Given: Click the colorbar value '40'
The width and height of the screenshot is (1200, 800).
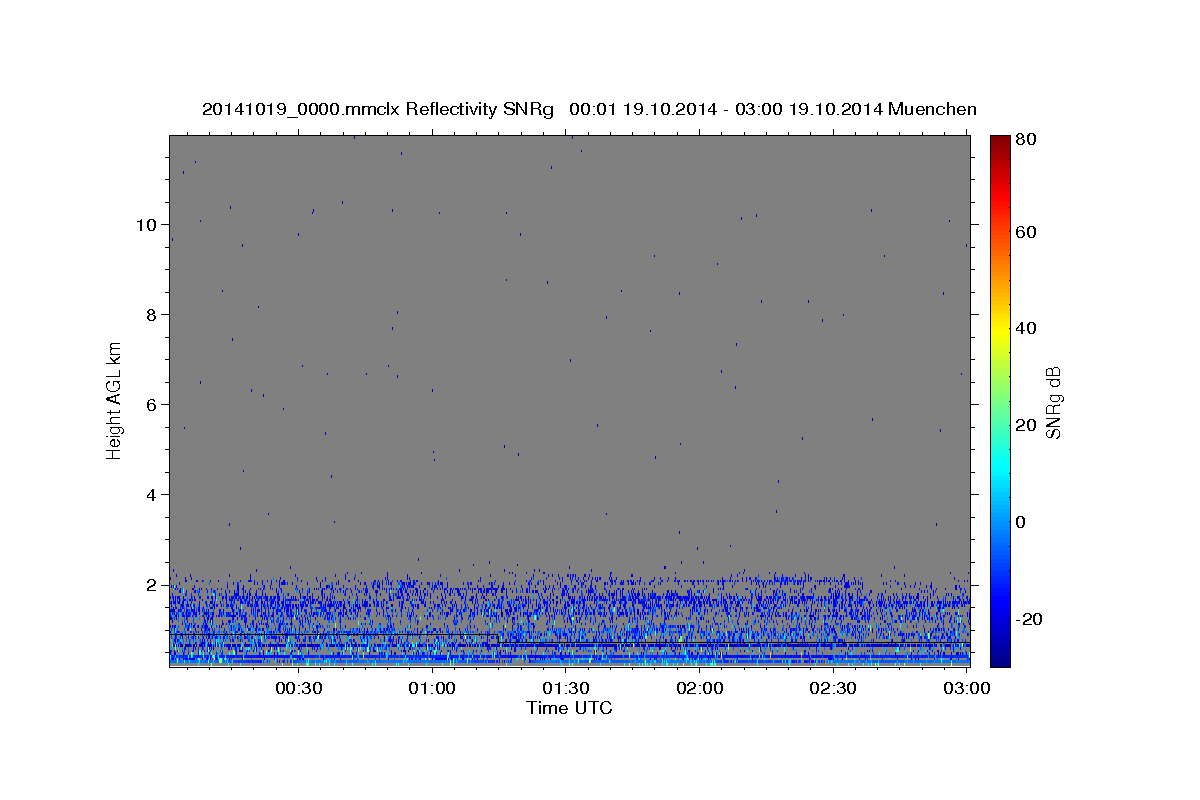Looking at the screenshot, I should coord(1027,328).
